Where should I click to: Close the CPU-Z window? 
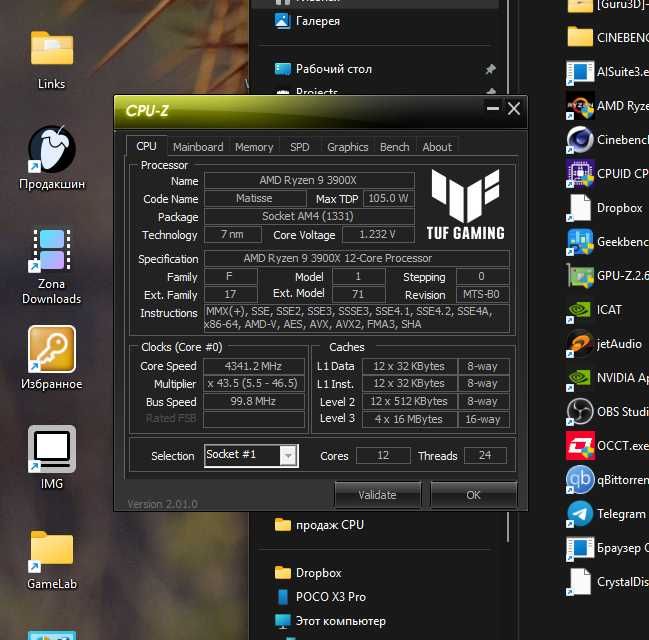(x=514, y=109)
